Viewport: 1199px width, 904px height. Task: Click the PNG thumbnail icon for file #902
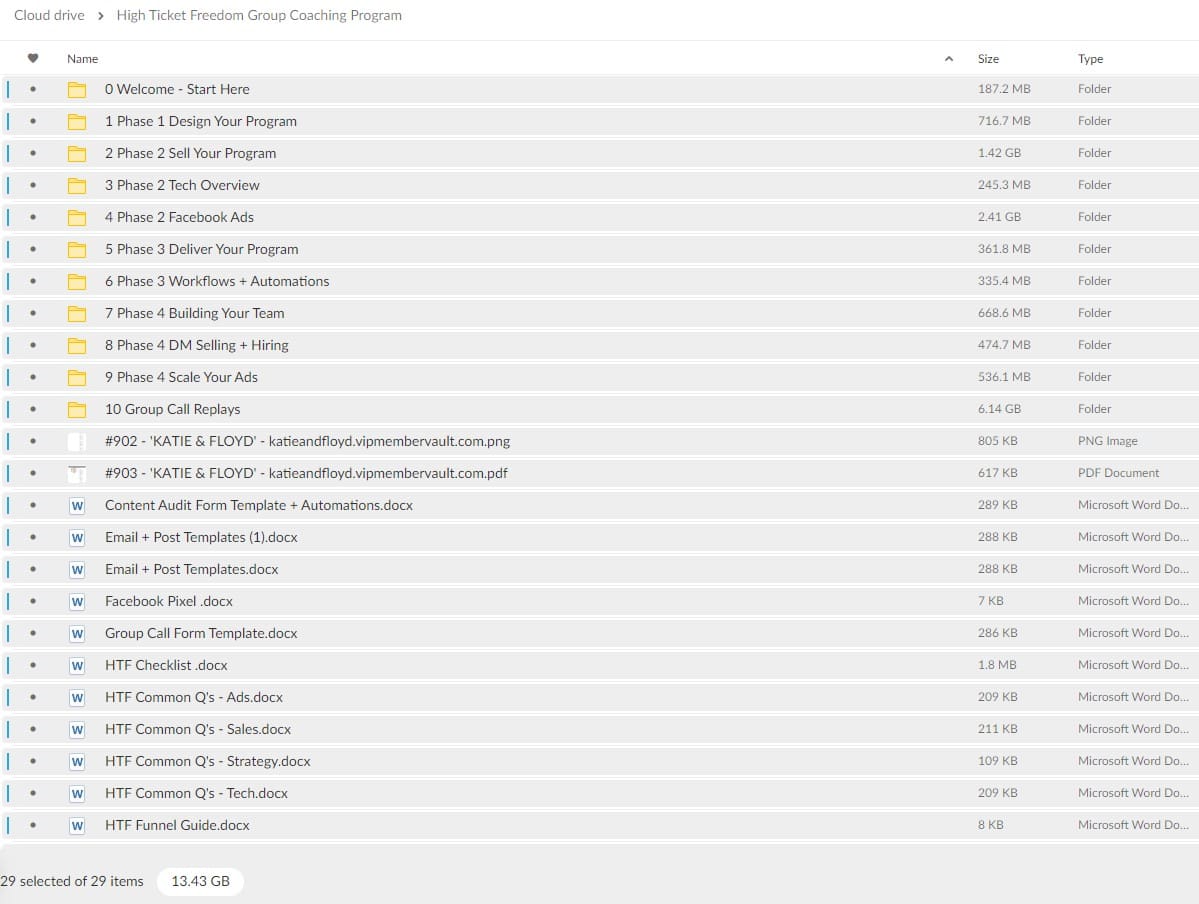click(77, 441)
